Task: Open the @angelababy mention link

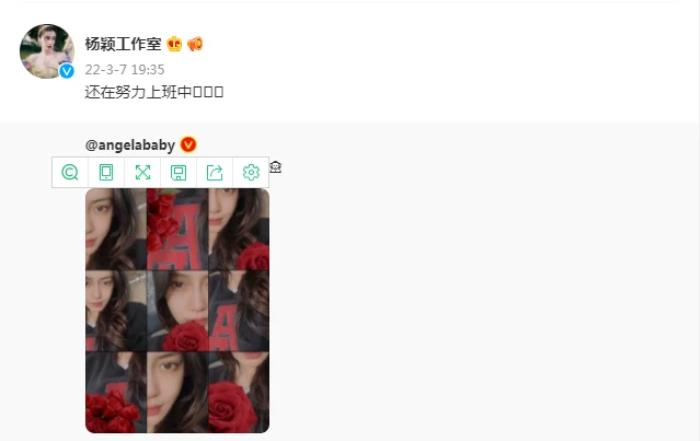Action: pos(130,145)
